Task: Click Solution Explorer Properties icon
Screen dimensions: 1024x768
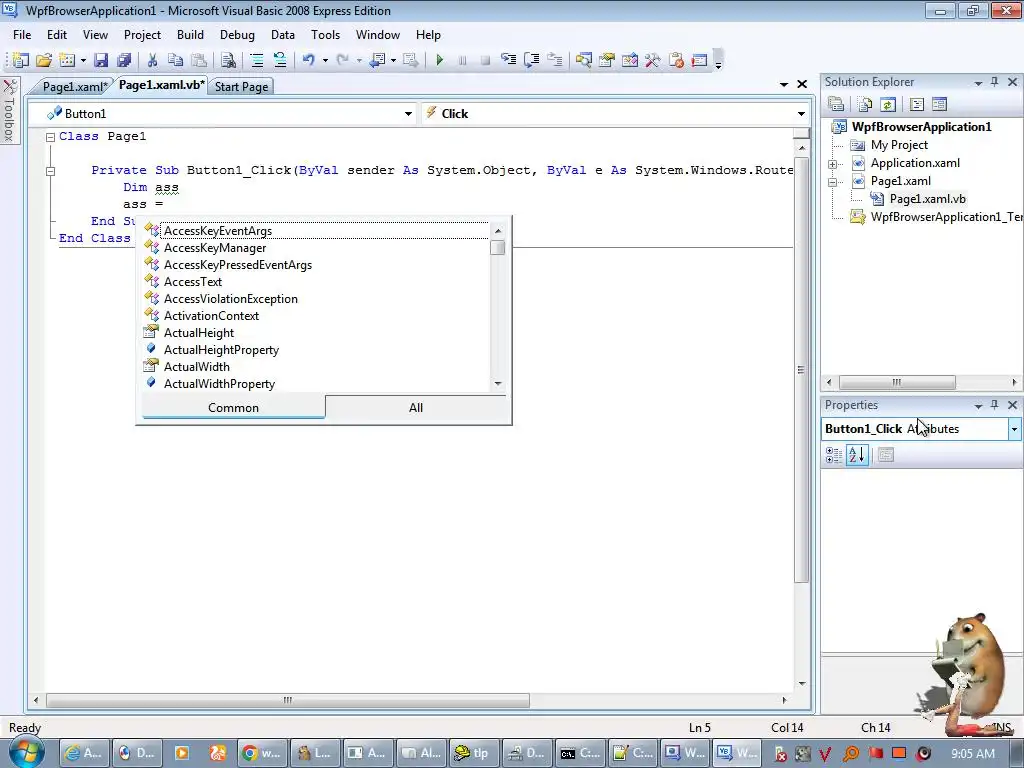Action: [x=836, y=104]
